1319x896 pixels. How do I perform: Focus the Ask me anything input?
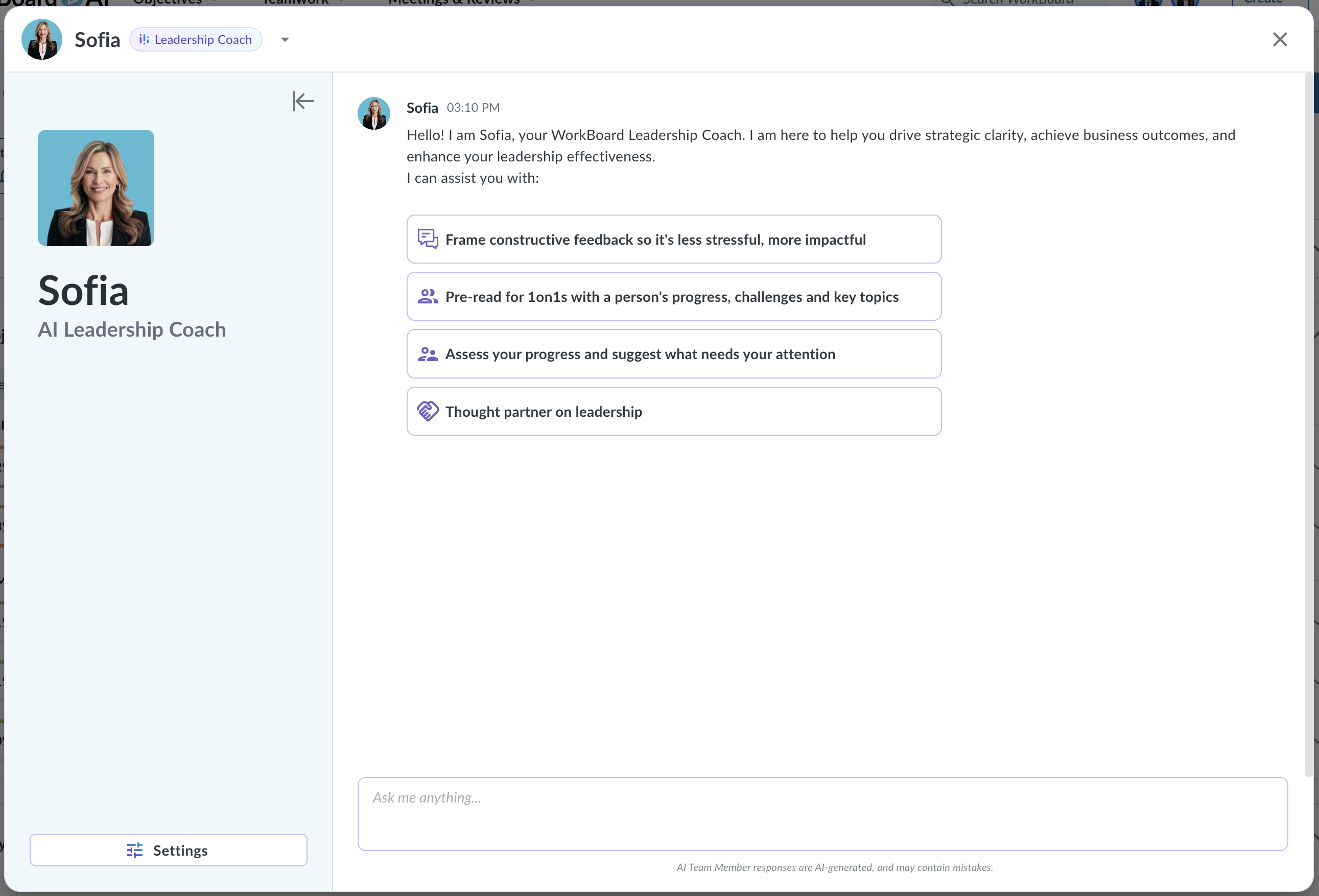[x=822, y=814]
